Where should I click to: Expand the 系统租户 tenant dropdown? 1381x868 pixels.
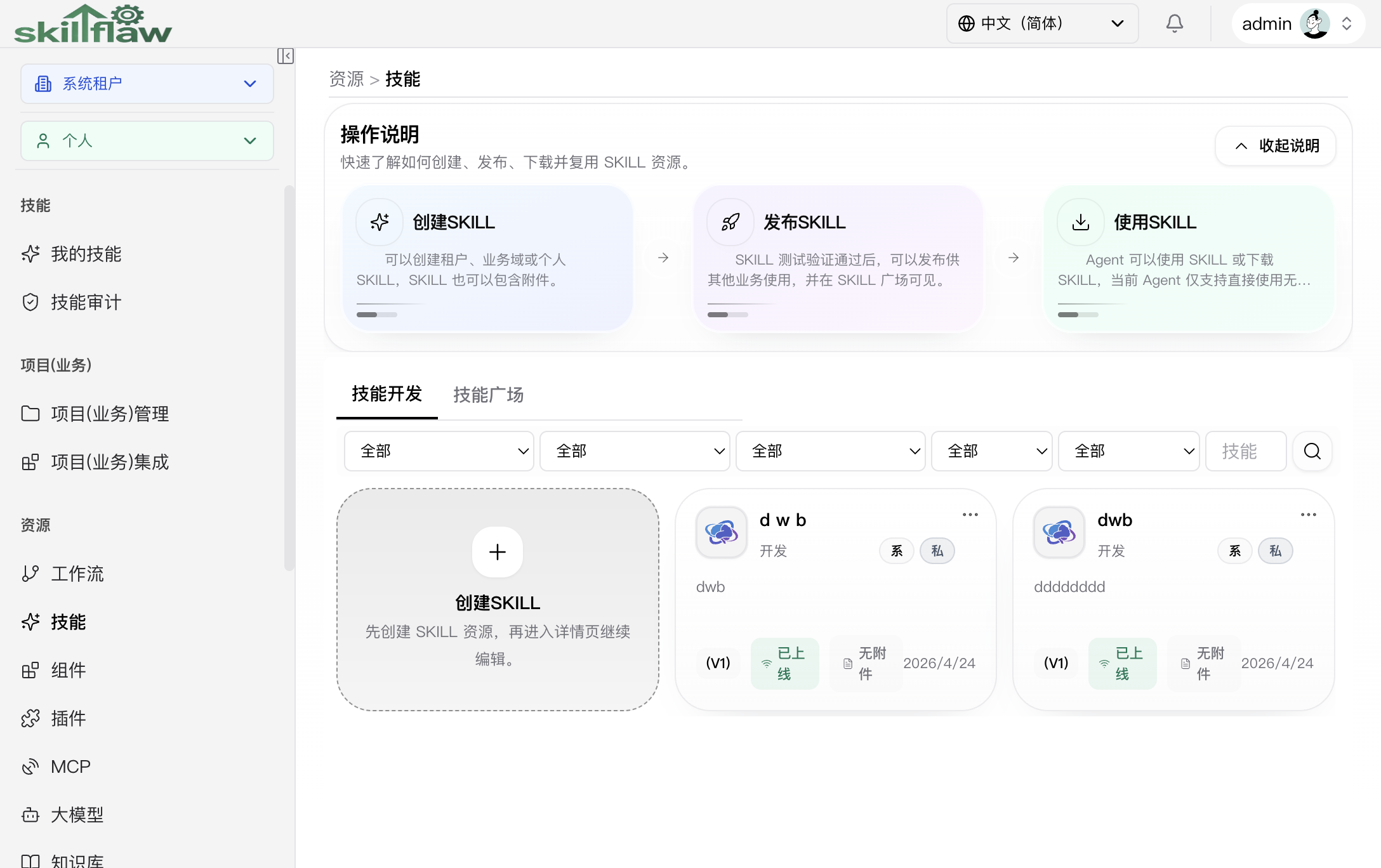147,84
